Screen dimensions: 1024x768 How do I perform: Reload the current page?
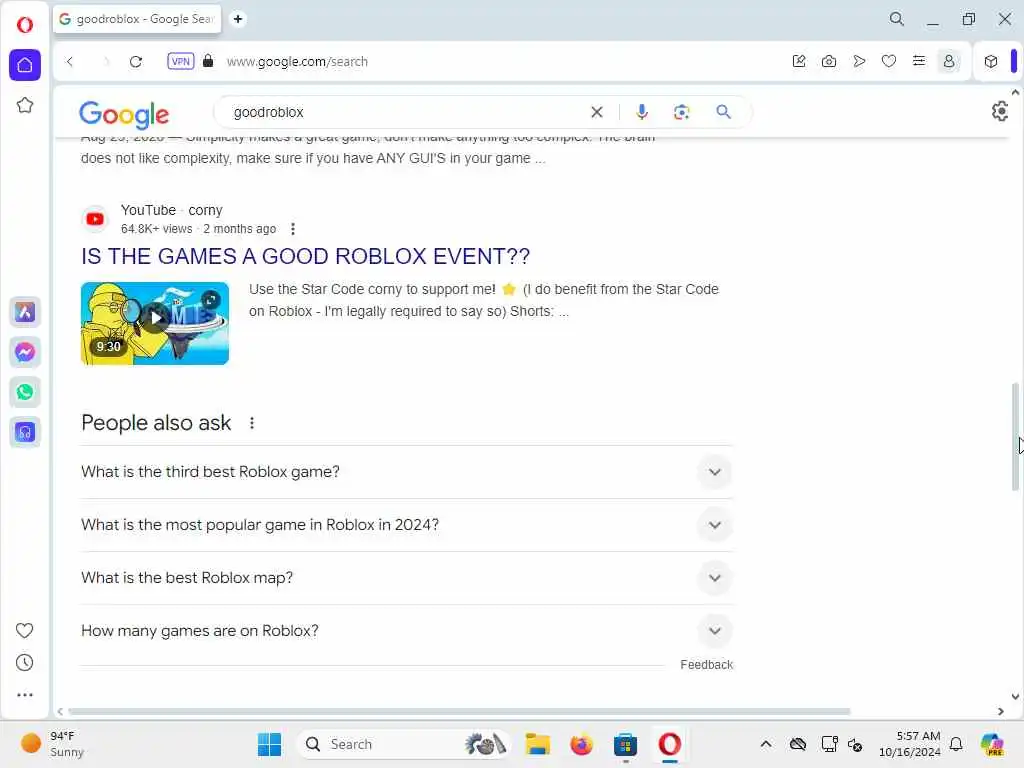tap(136, 61)
